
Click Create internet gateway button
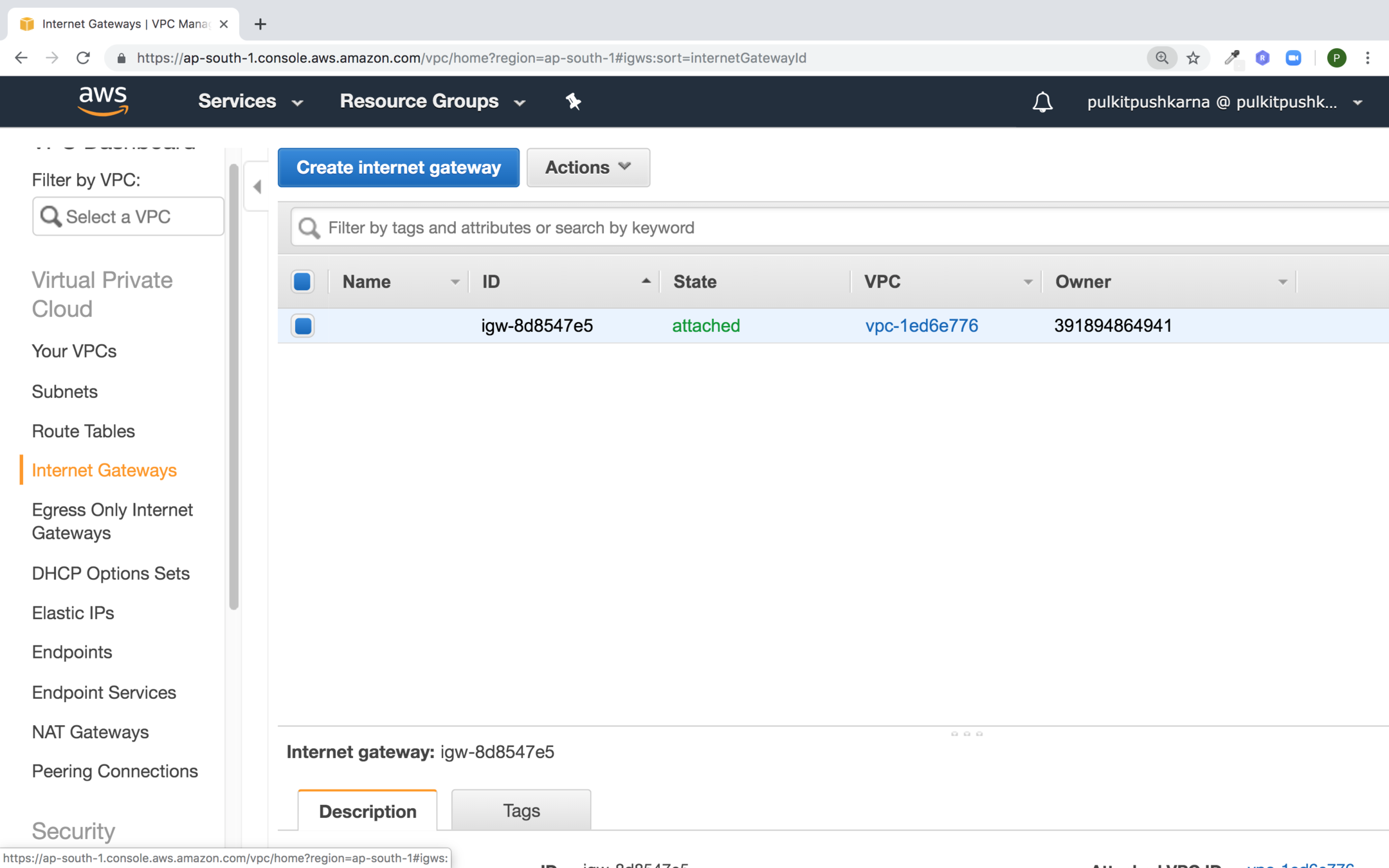point(398,168)
